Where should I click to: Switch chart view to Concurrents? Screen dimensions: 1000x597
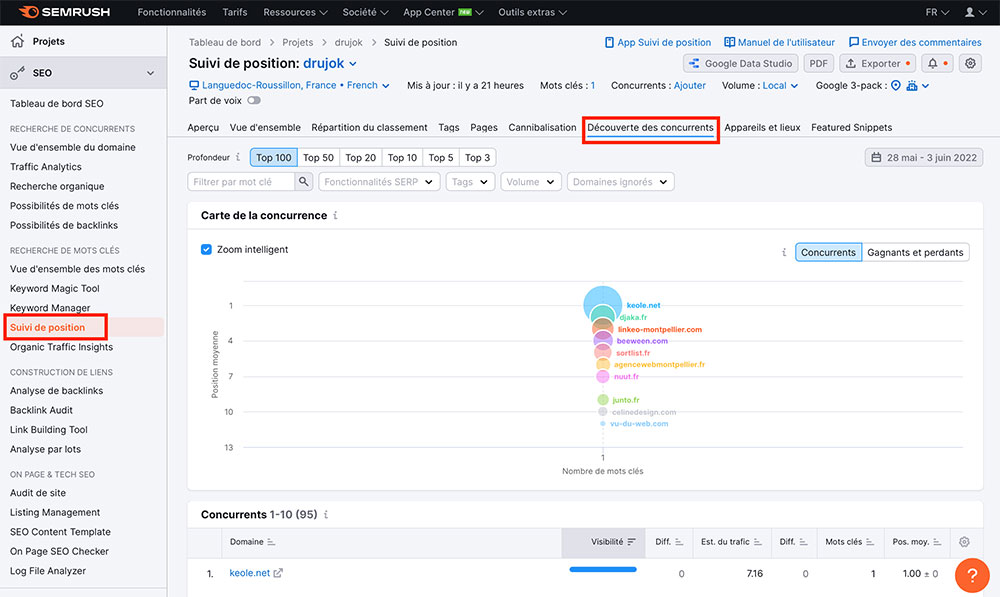[x=828, y=253]
